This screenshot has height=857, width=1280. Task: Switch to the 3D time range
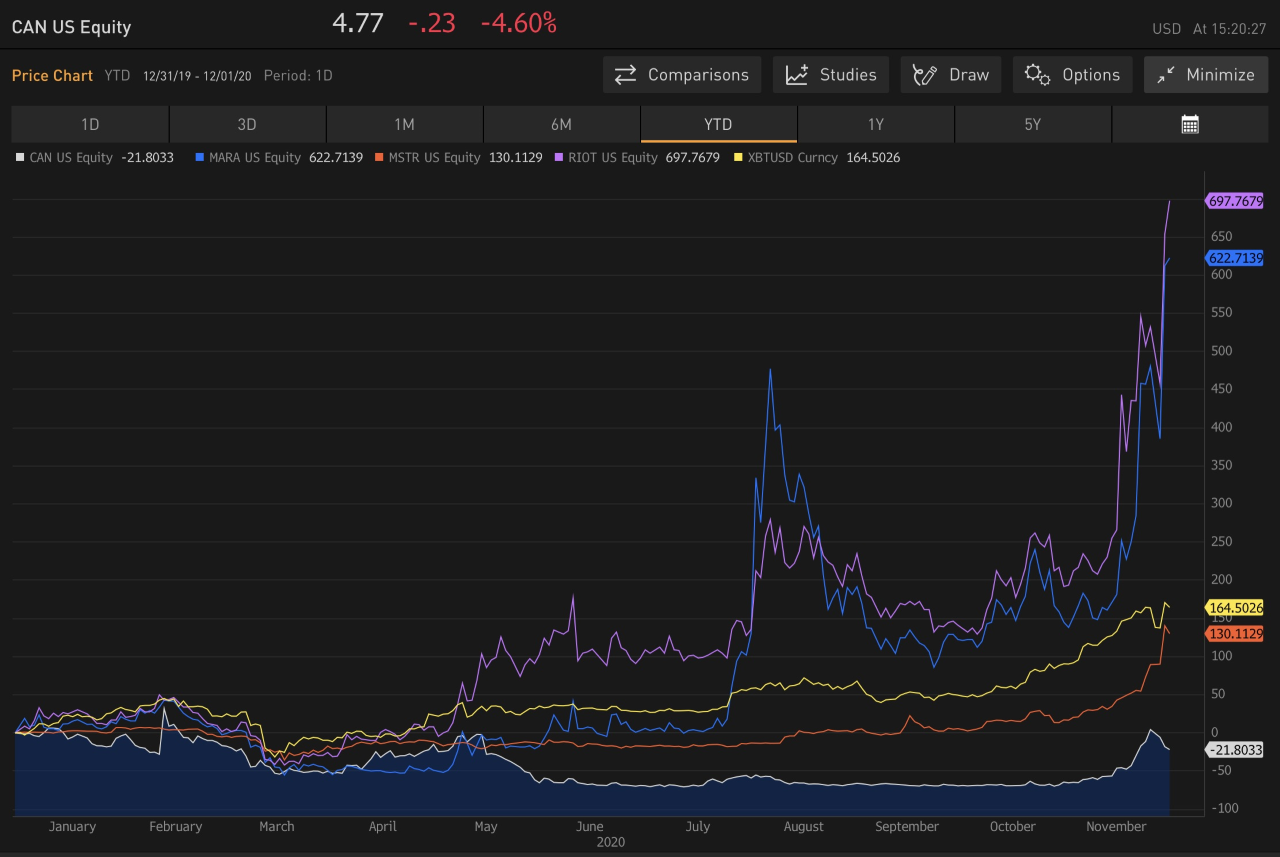click(x=247, y=125)
